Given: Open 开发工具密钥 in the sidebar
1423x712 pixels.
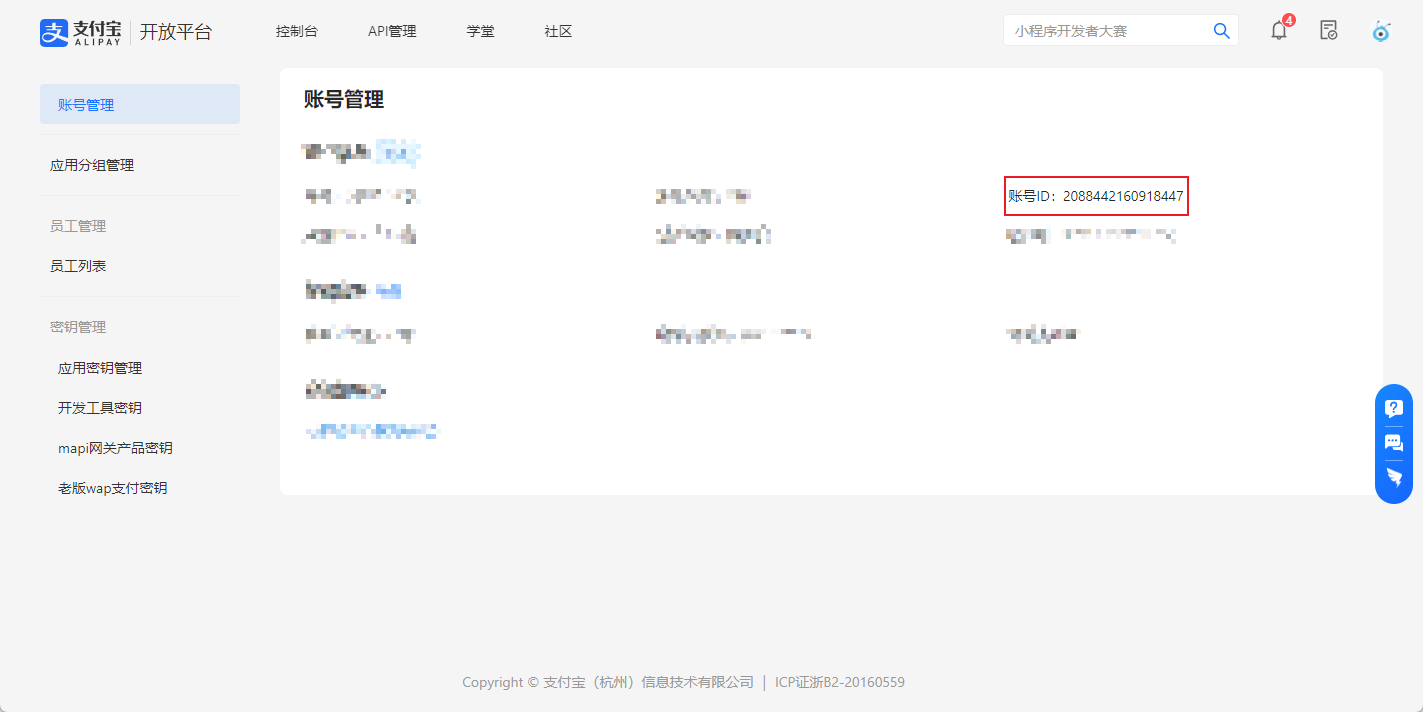Looking at the screenshot, I should [100, 408].
